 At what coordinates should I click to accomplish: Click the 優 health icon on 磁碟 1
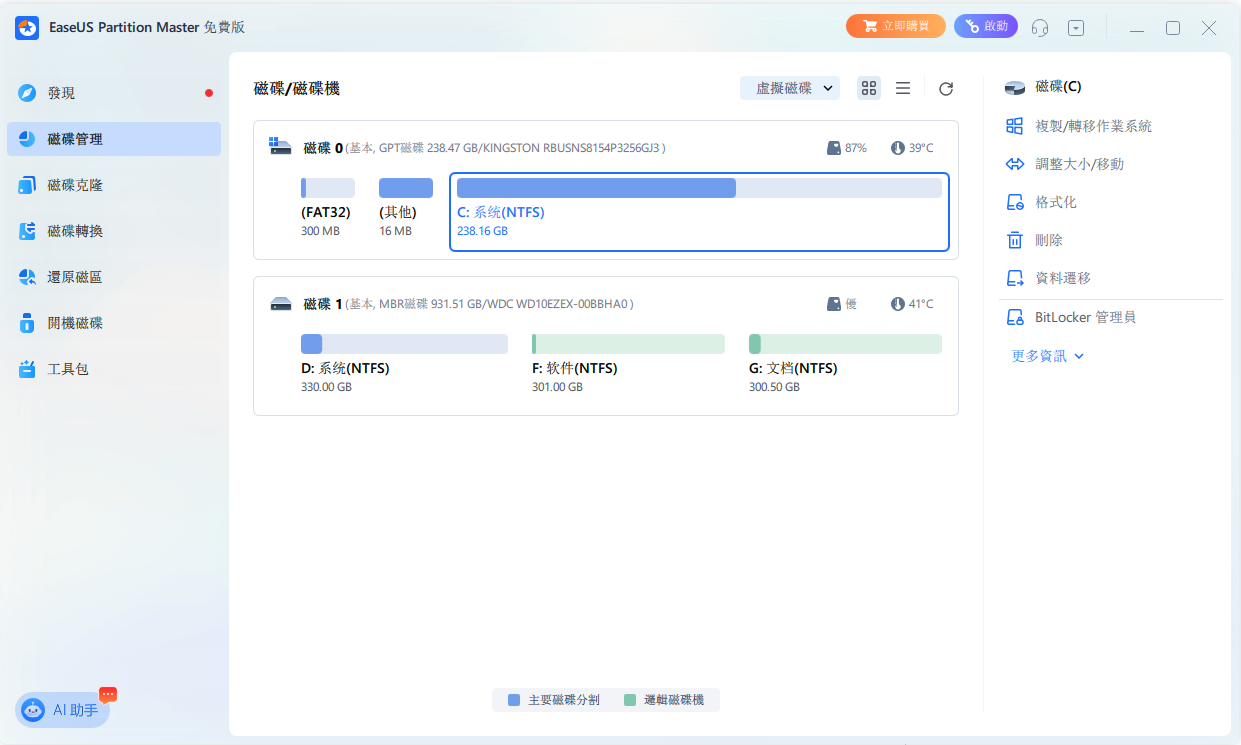pyautogui.click(x=834, y=304)
